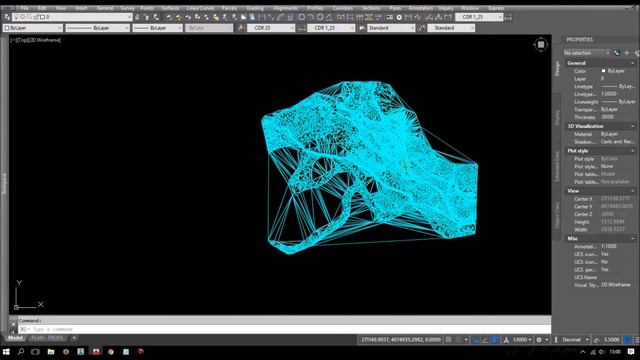The image size is (640, 360).
Task: Open the status bar customization menu icon
Action: coord(637,340)
